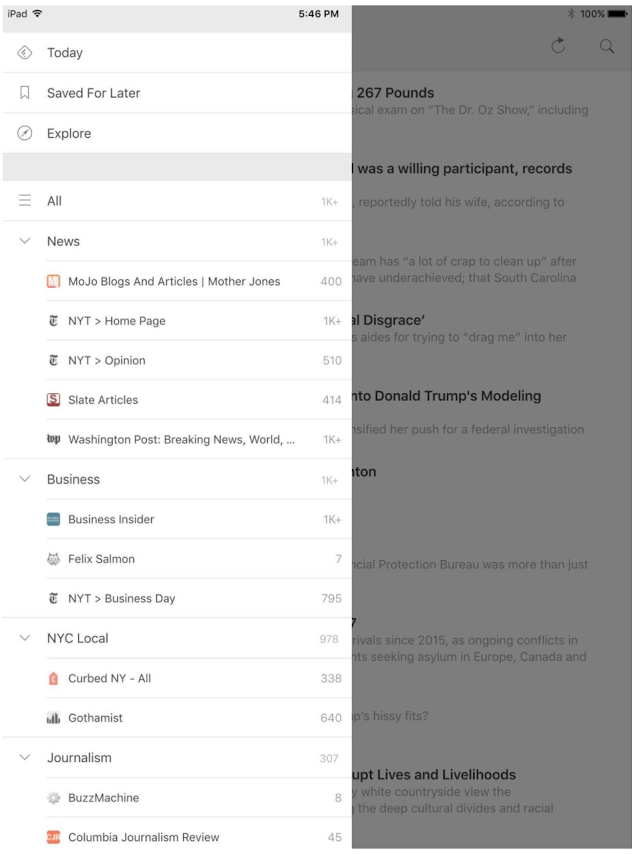Tap the Gothamist feed icon

[54, 717]
